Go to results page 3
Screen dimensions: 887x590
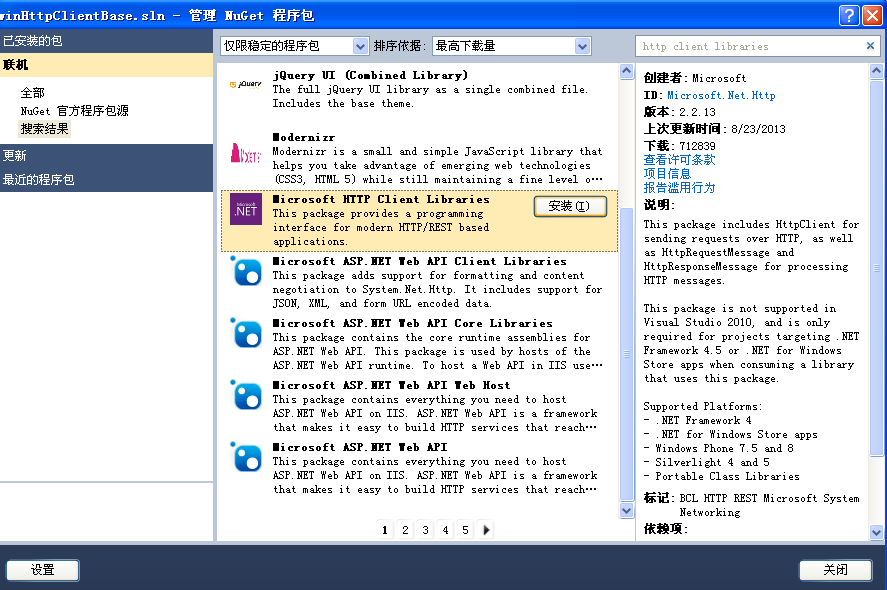point(425,530)
